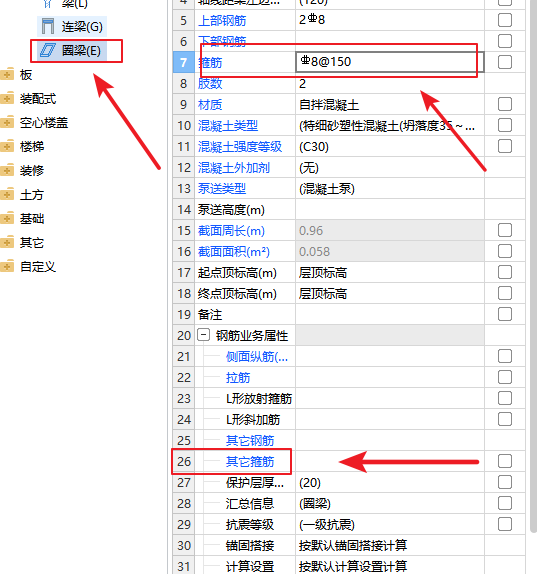Tick the checkbox for 拉筋 row
The image size is (537, 574).
coord(504,377)
